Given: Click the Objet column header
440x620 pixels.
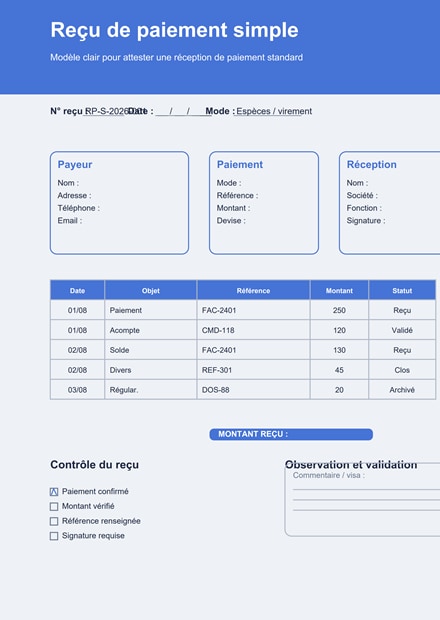Looking at the screenshot, I should click(x=151, y=291).
